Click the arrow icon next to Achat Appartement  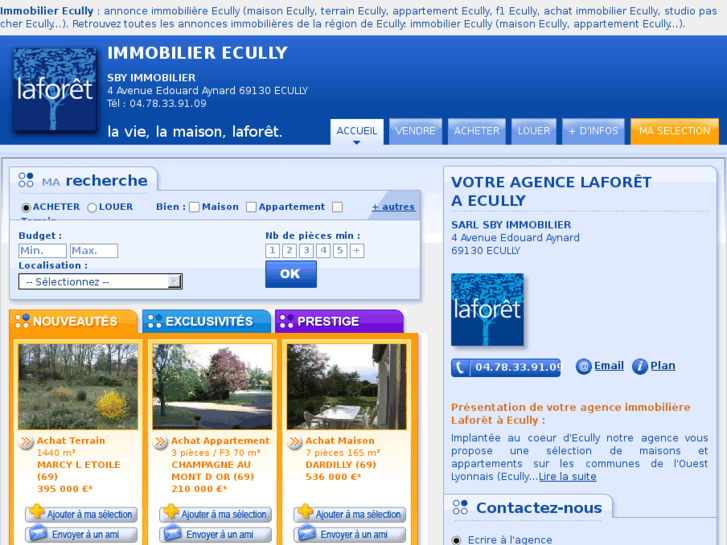pyautogui.click(x=160, y=441)
